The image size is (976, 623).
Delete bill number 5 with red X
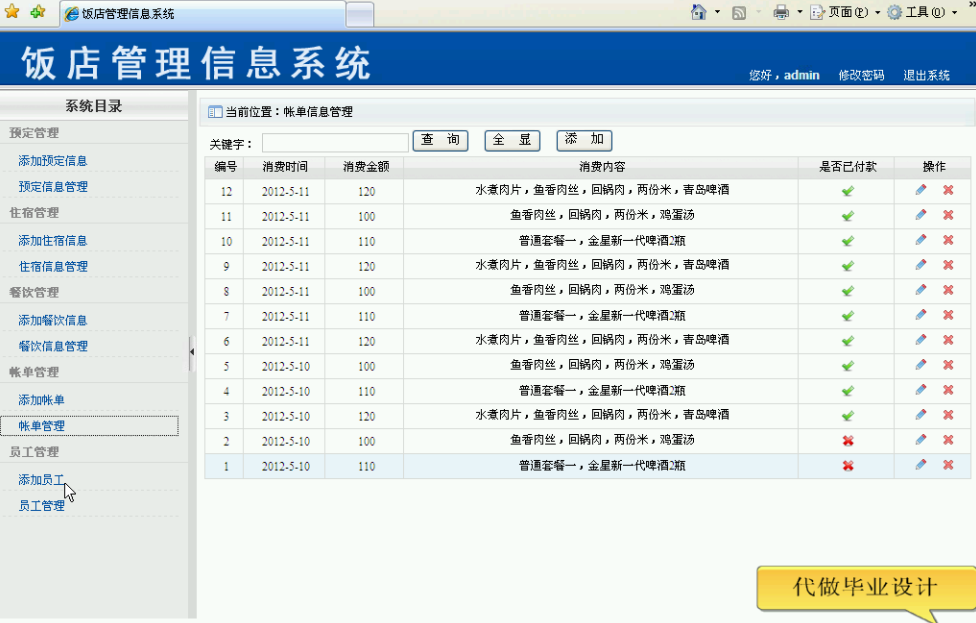[x=948, y=365]
